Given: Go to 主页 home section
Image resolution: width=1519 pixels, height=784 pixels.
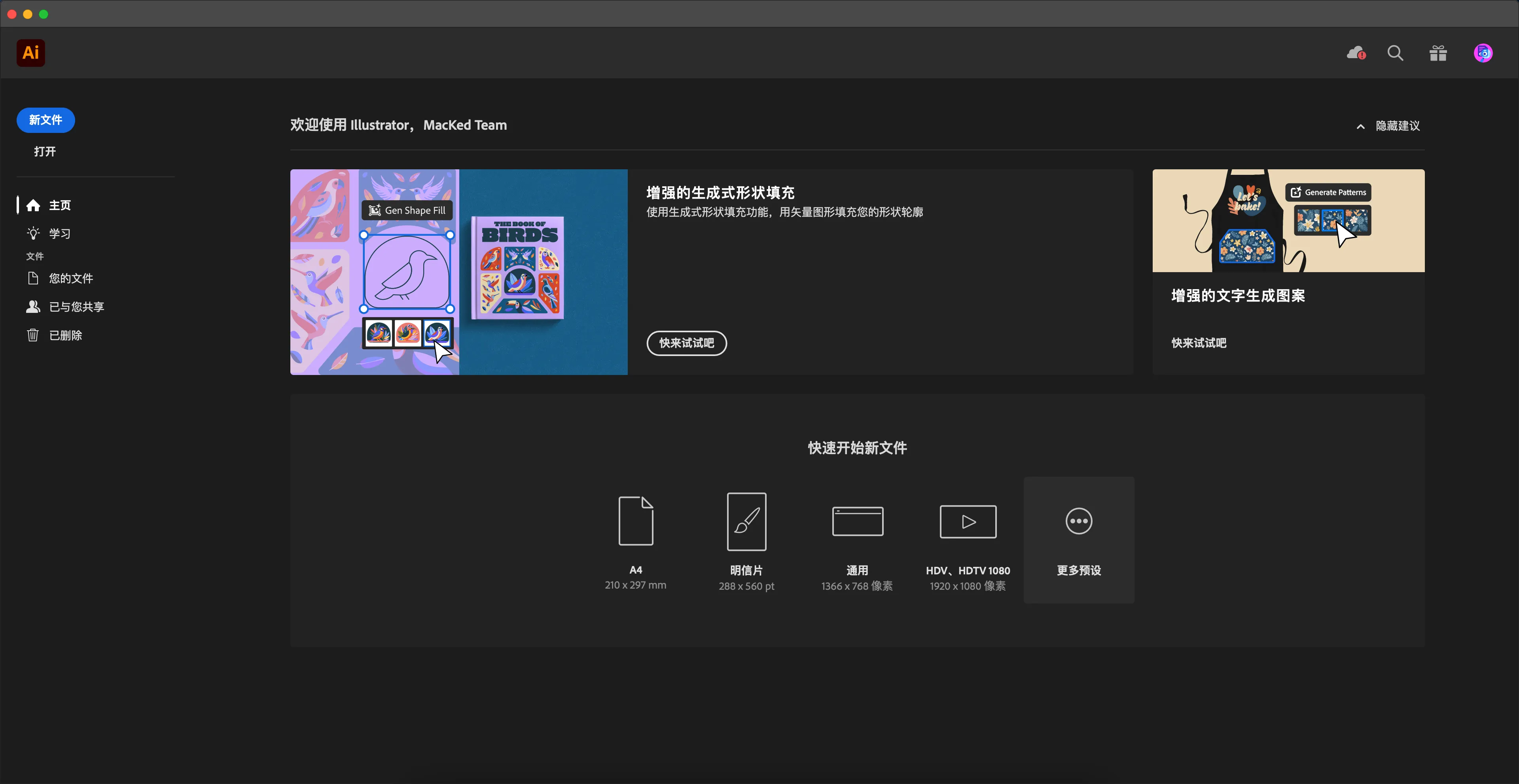Looking at the screenshot, I should (59, 205).
